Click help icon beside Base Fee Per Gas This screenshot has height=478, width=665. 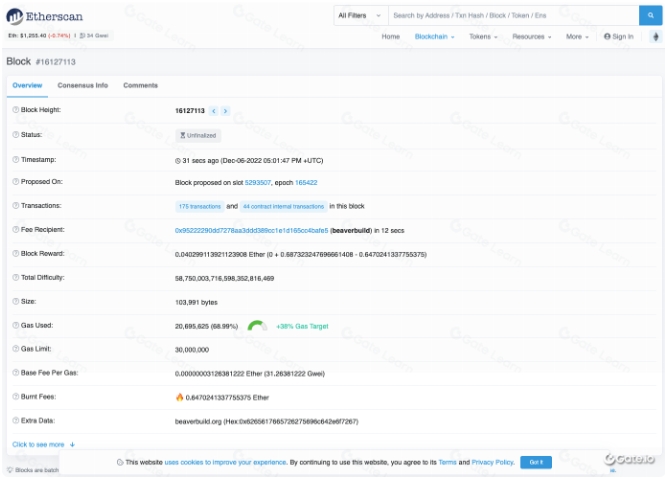[16, 373]
